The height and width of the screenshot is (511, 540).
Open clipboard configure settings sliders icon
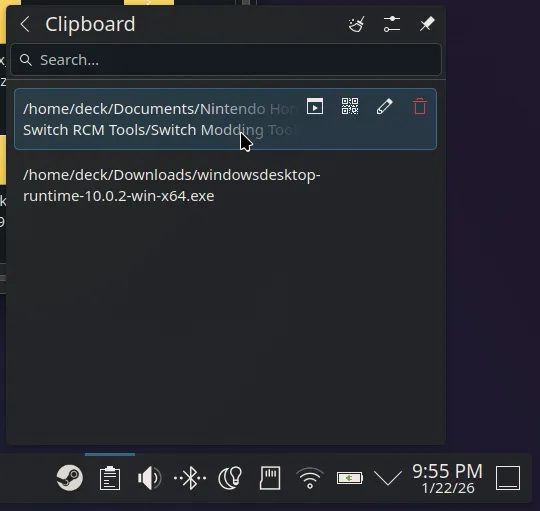tap(392, 24)
